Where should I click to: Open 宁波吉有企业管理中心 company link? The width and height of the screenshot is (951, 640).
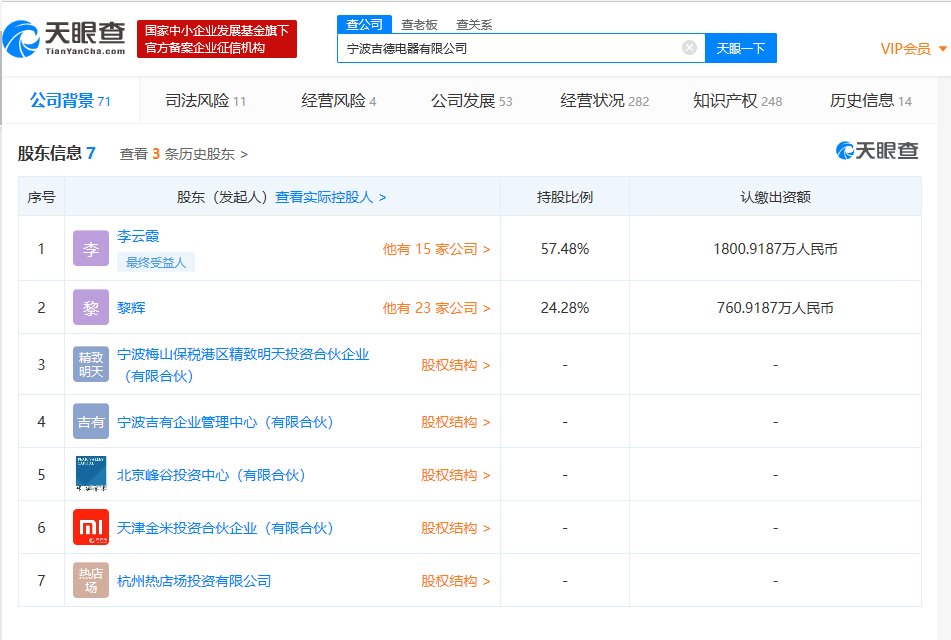click(x=225, y=422)
